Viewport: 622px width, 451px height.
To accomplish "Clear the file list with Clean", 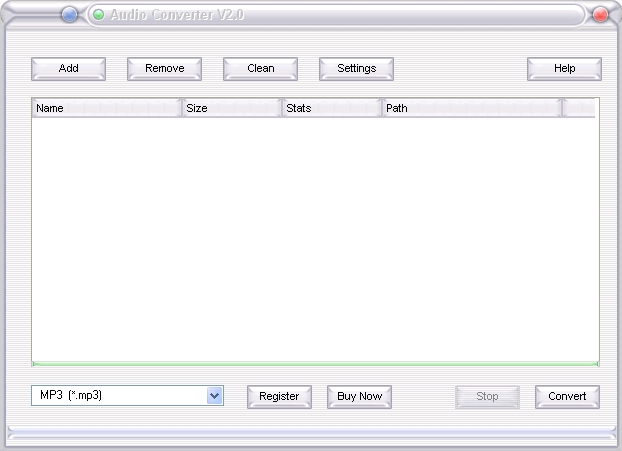I will 261,69.
